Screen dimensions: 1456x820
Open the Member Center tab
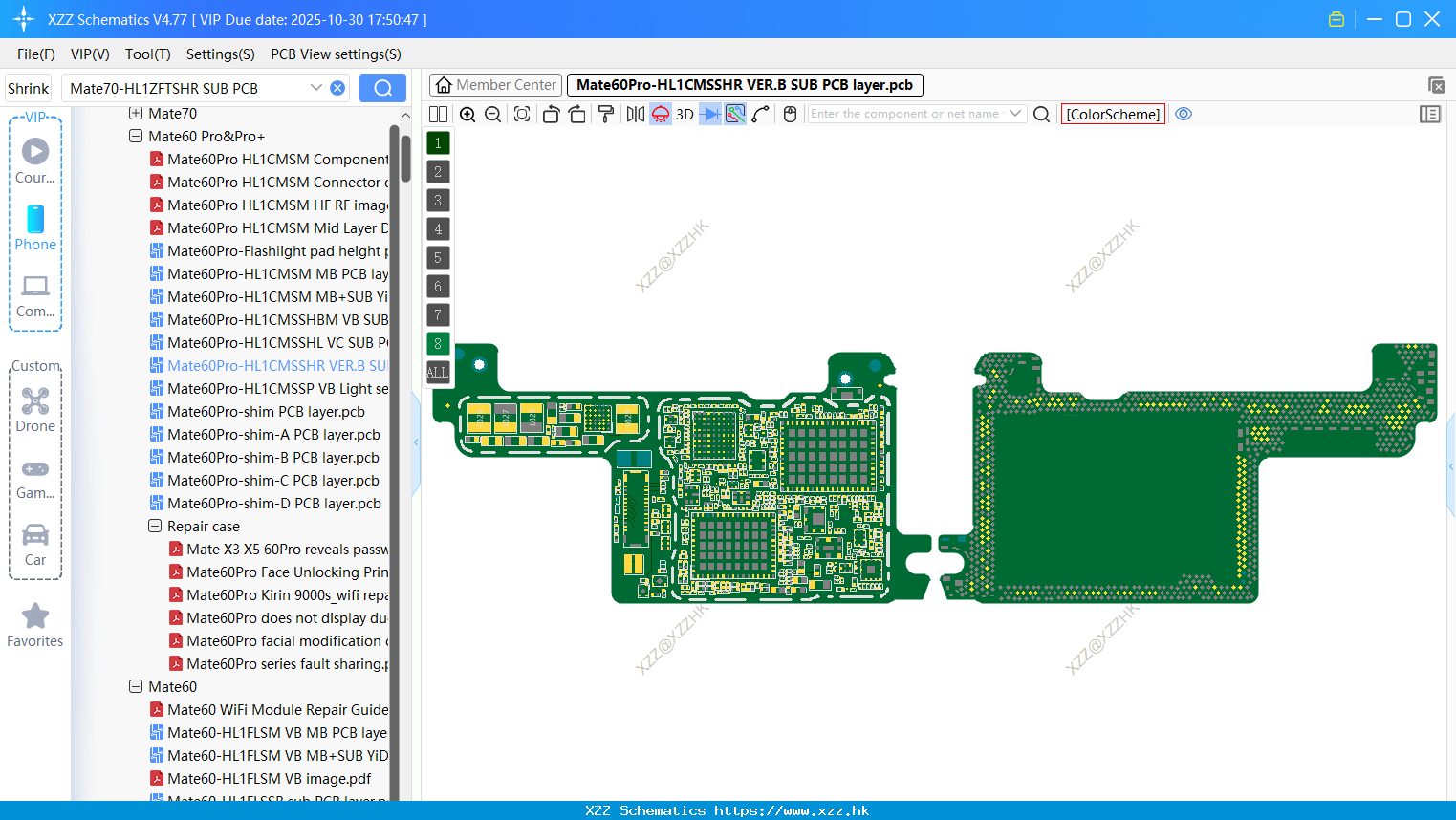[495, 85]
